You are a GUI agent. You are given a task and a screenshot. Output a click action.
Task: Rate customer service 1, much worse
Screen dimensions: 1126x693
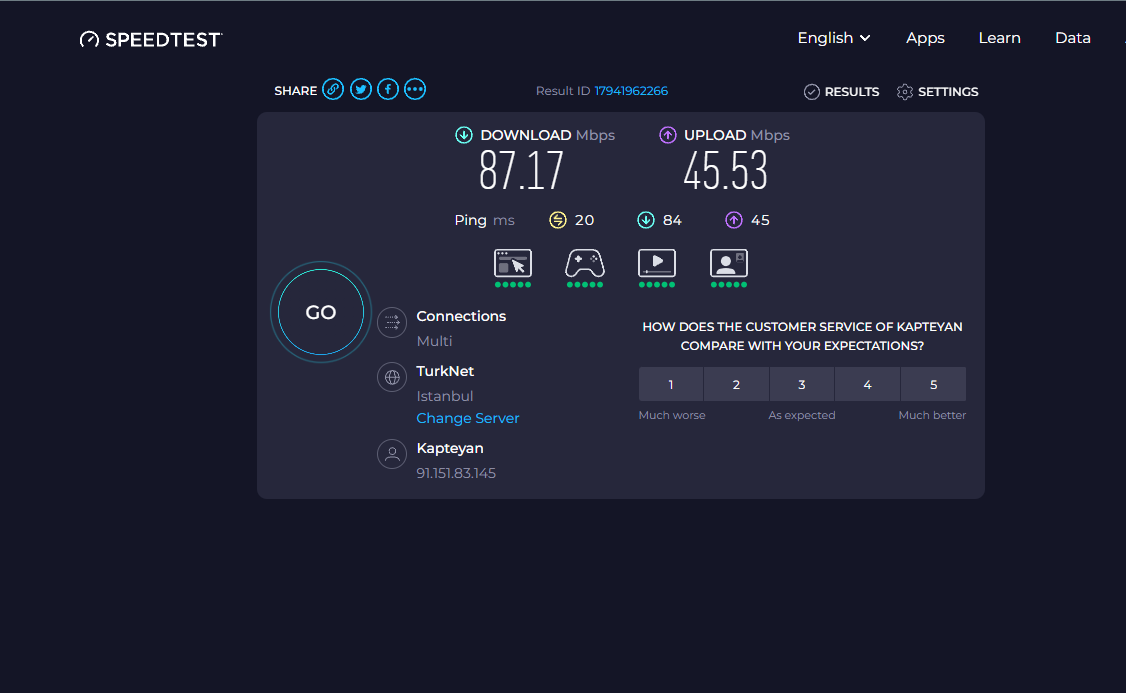[x=671, y=384]
